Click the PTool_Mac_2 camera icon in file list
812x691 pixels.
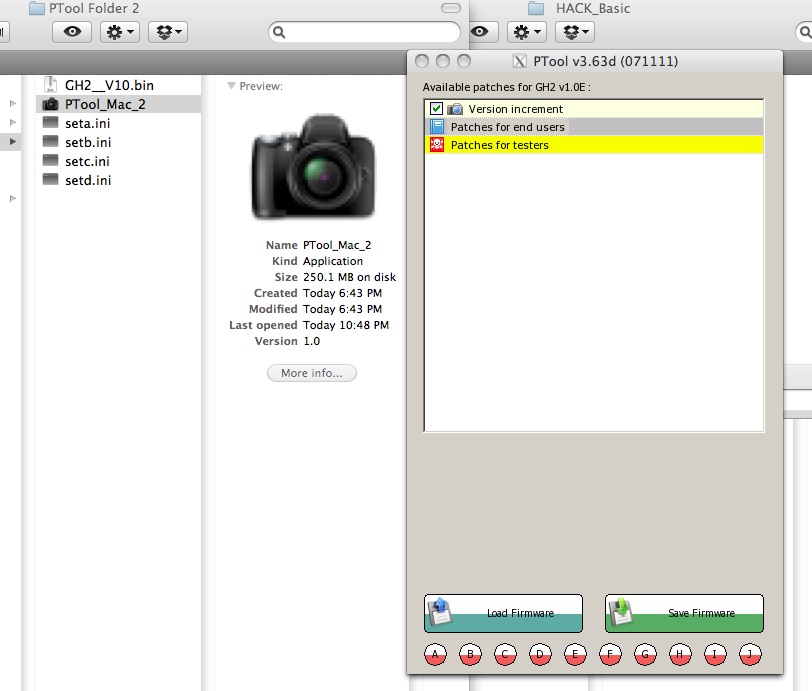point(50,104)
